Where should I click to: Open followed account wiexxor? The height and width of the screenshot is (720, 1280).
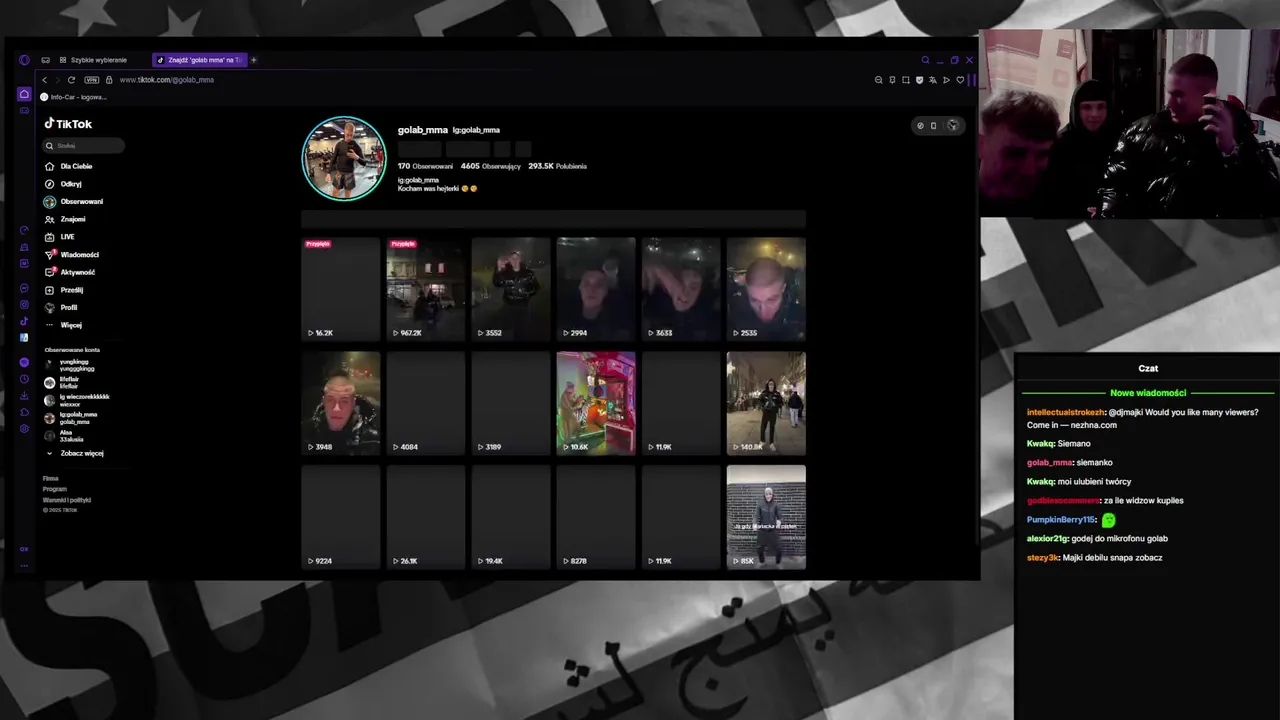[x=77, y=400]
